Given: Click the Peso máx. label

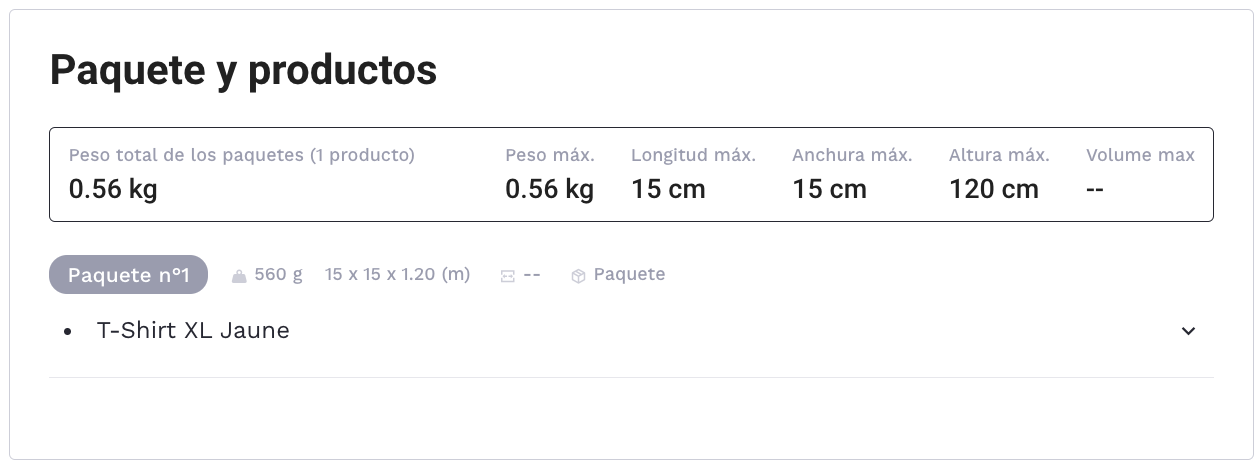Looking at the screenshot, I should pyautogui.click(x=549, y=155).
